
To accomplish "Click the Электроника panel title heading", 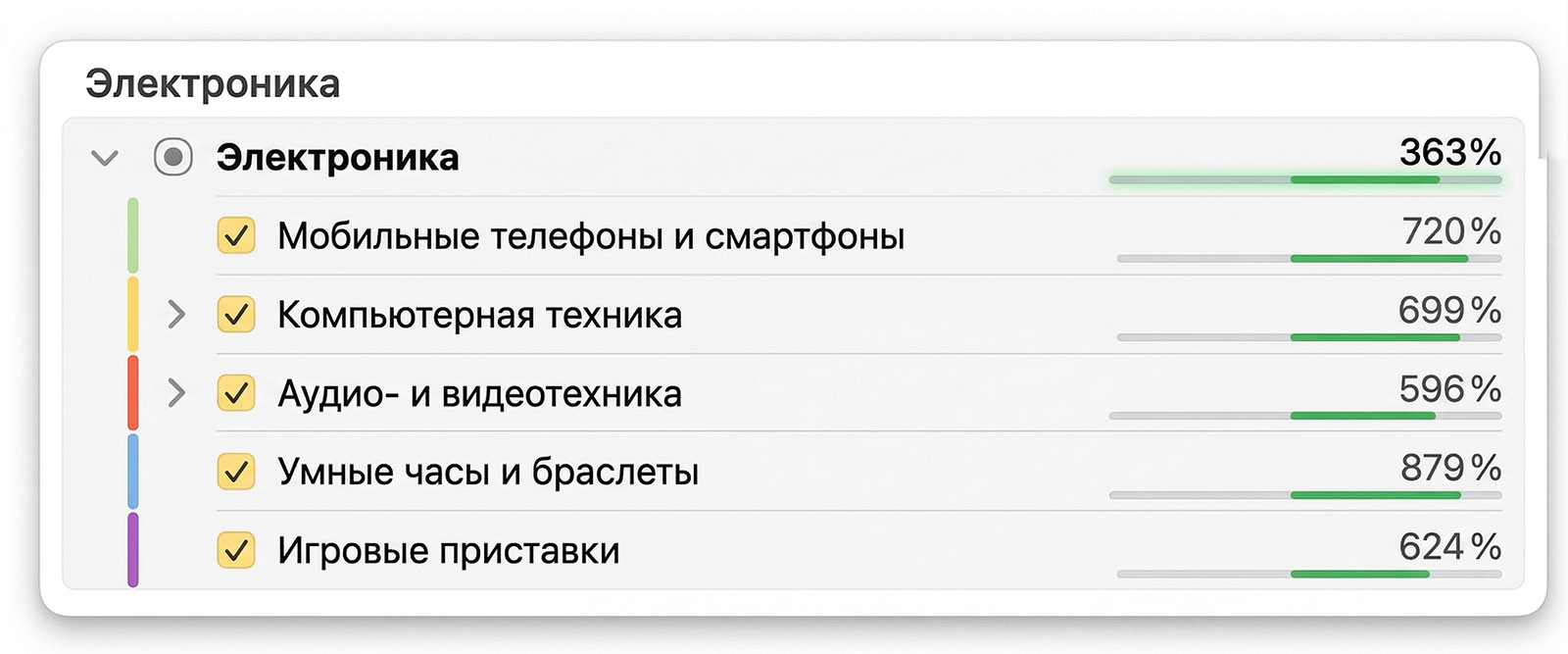I will [x=213, y=84].
